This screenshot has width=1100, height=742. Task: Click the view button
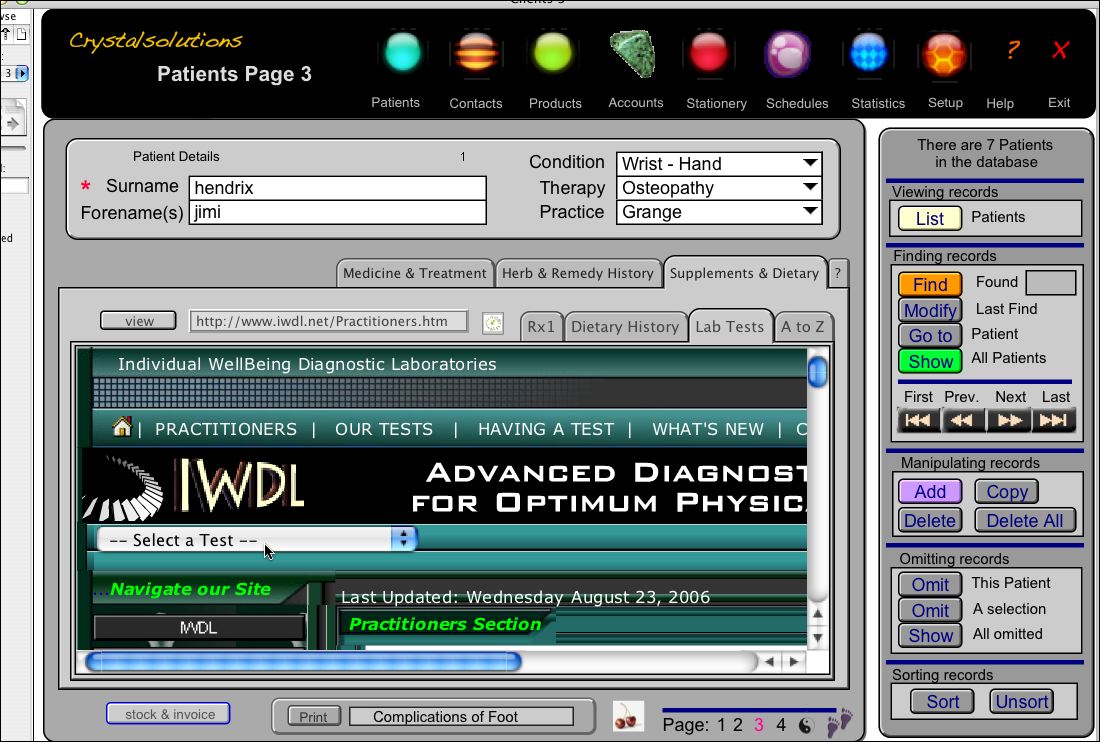pyautogui.click(x=138, y=321)
